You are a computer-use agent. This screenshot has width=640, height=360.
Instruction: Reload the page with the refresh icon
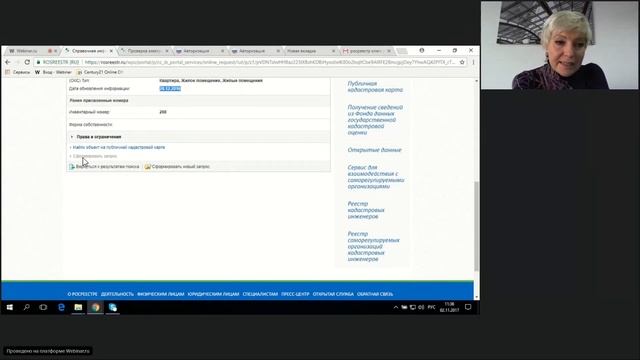pos(27,62)
